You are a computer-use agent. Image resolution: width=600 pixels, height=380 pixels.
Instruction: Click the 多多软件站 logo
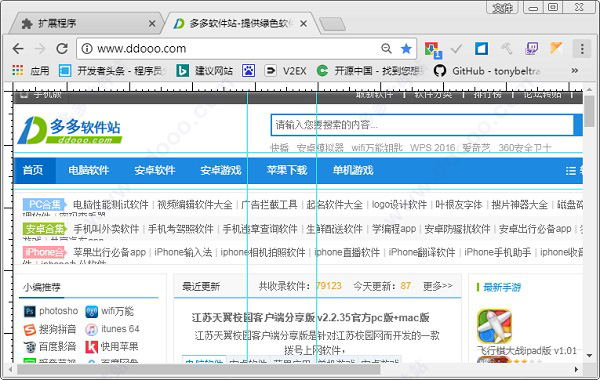point(70,130)
